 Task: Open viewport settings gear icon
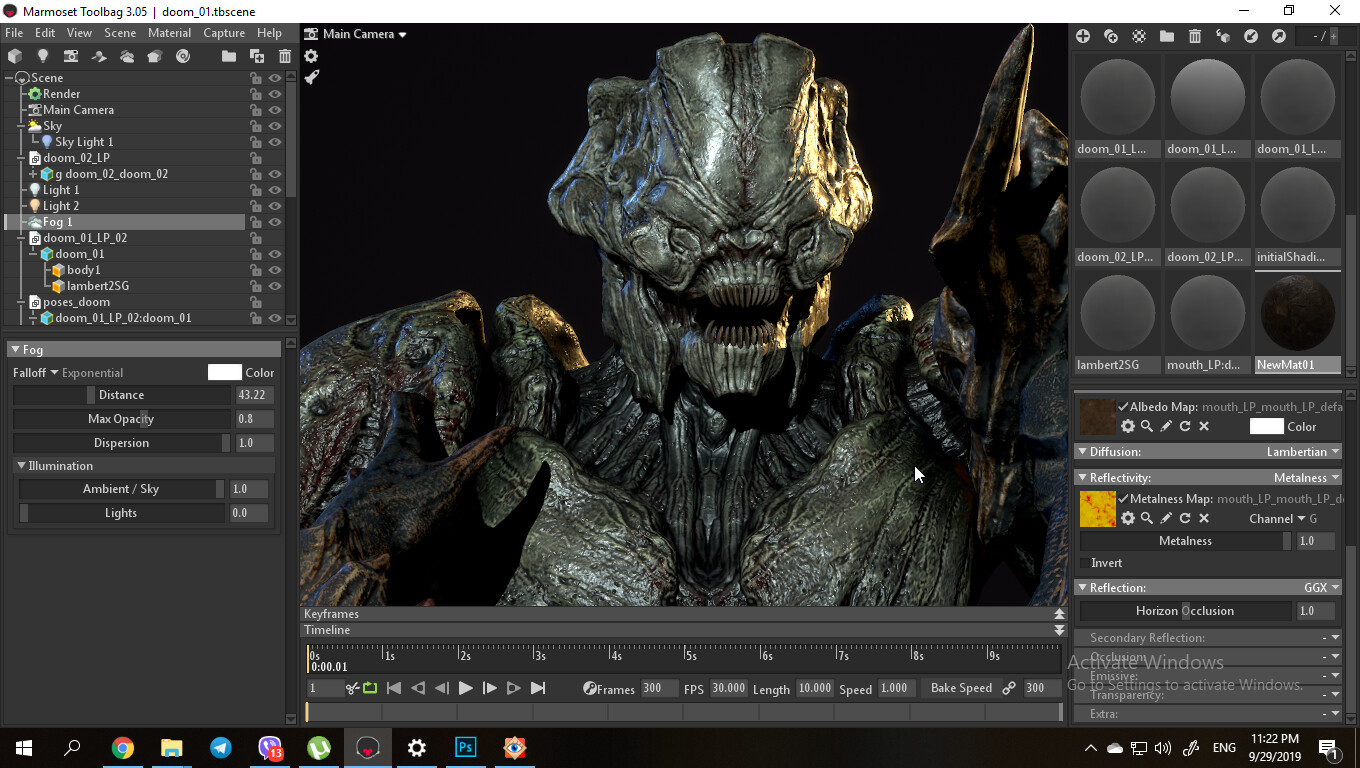click(311, 56)
